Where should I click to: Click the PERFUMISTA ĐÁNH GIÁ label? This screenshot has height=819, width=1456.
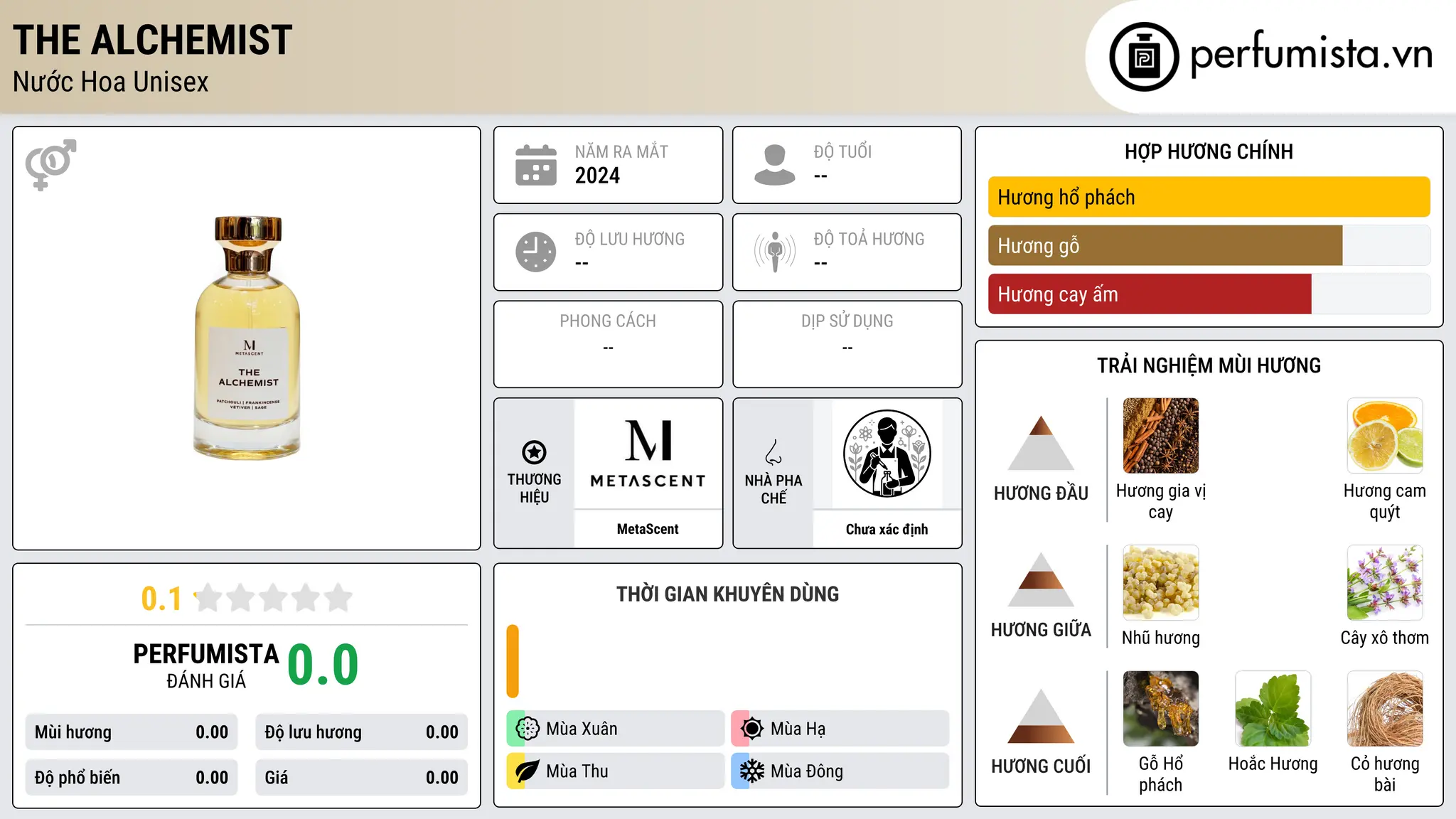point(206,665)
